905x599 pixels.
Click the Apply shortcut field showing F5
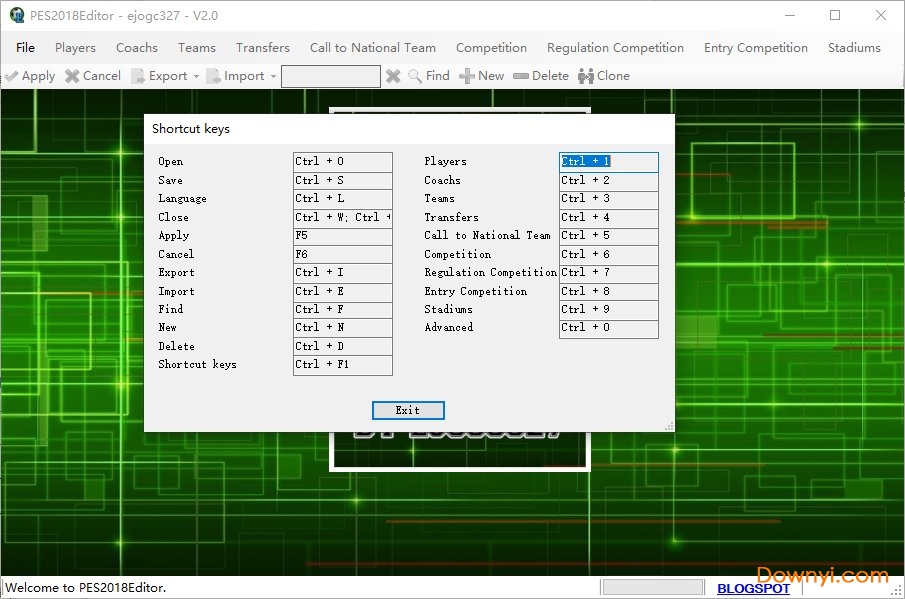[342, 236]
